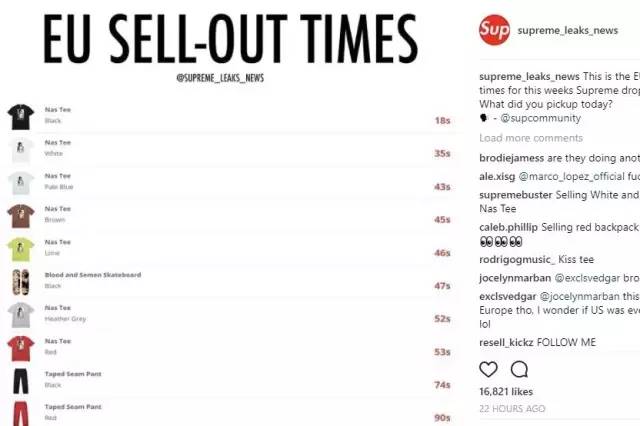Image resolution: width=640 pixels, height=426 pixels.
Task: Click the @marco_lopez_official mention
Action: pyautogui.click(x=576, y=177)
